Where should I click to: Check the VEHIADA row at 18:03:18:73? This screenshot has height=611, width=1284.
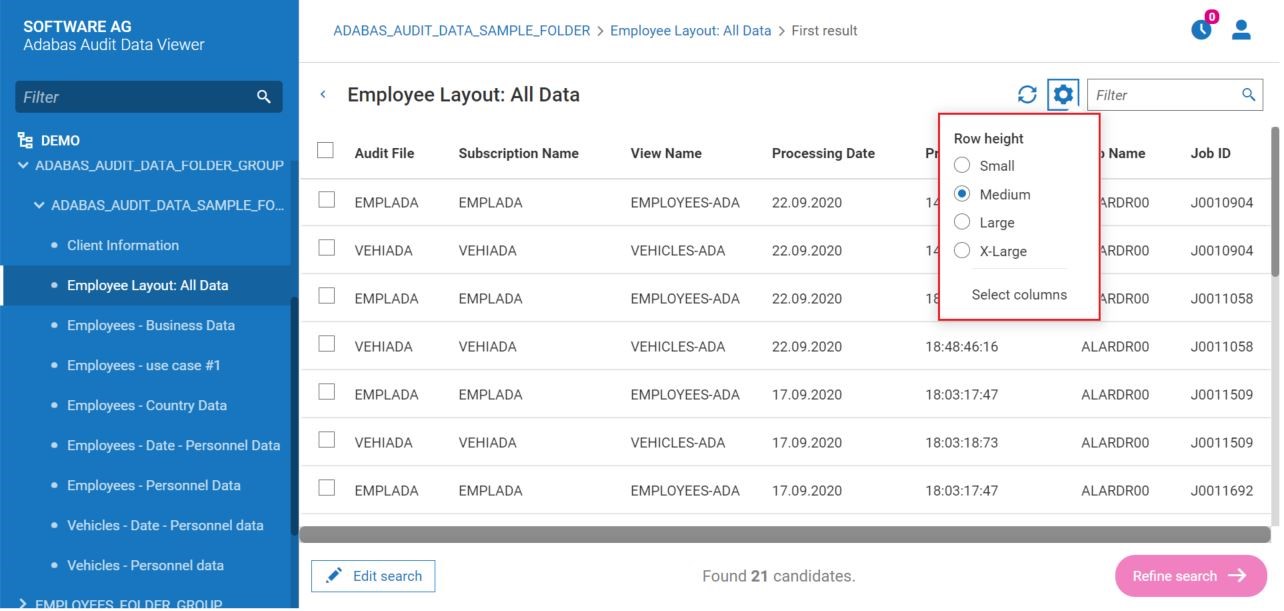pyautogui.click(x=326, y=440)
